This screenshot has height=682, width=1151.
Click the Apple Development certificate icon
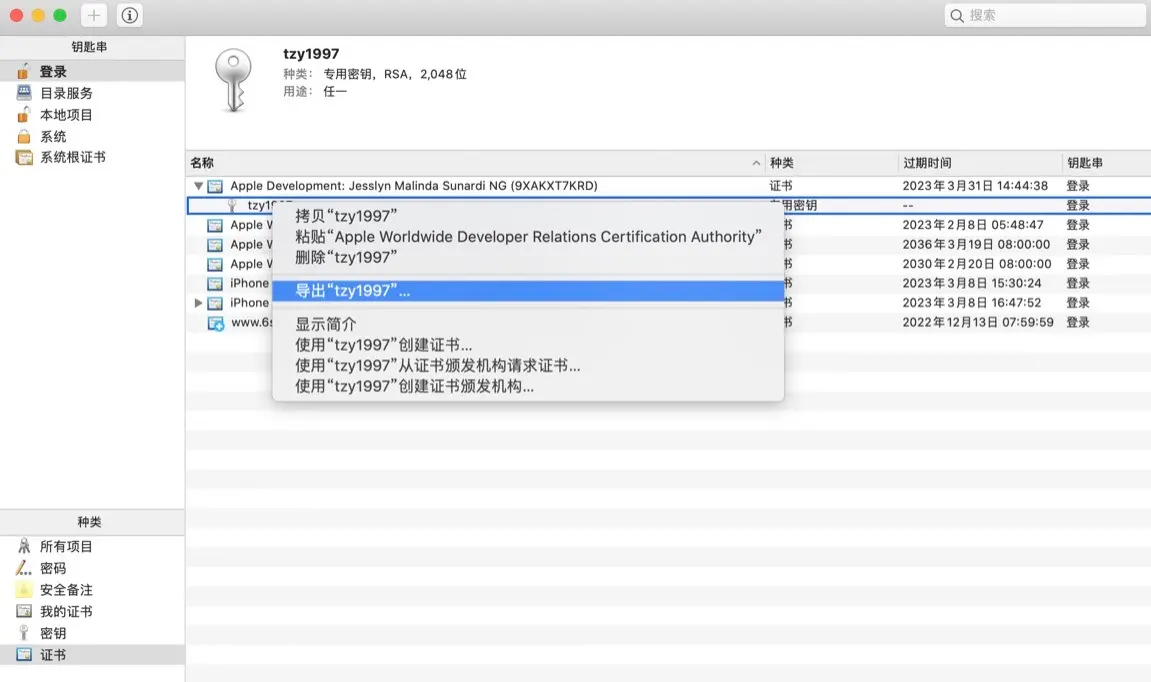pos(215,186)
